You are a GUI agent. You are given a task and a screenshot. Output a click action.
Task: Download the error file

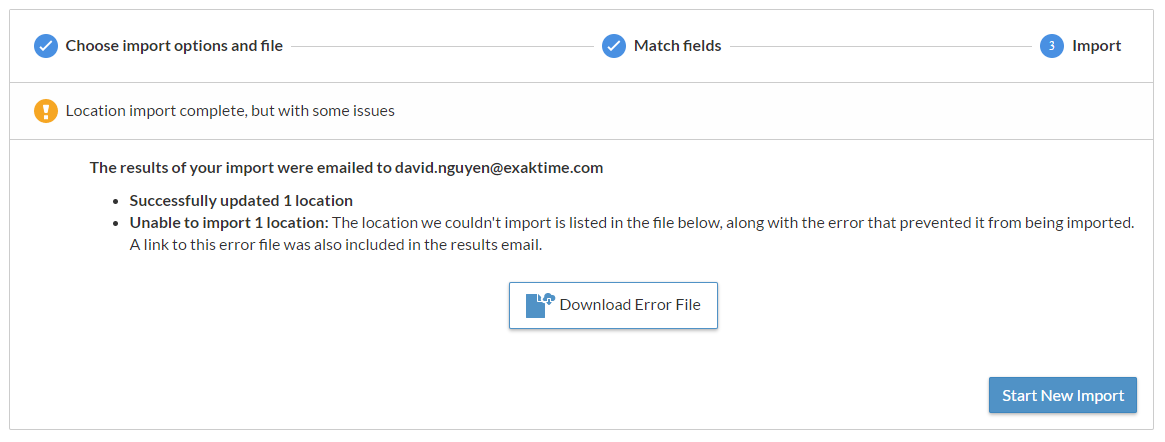613,305
